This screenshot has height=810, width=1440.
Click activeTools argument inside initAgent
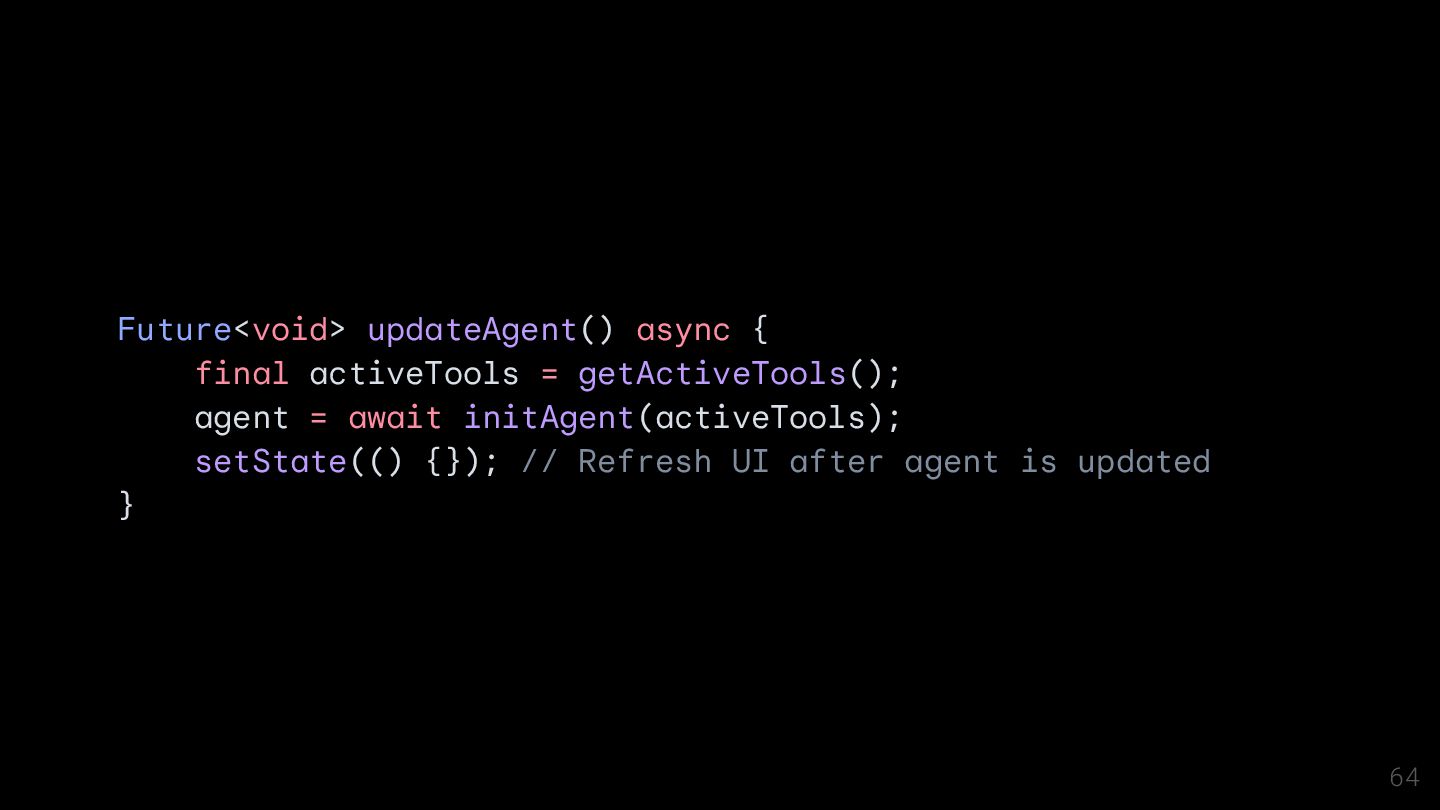760,417
